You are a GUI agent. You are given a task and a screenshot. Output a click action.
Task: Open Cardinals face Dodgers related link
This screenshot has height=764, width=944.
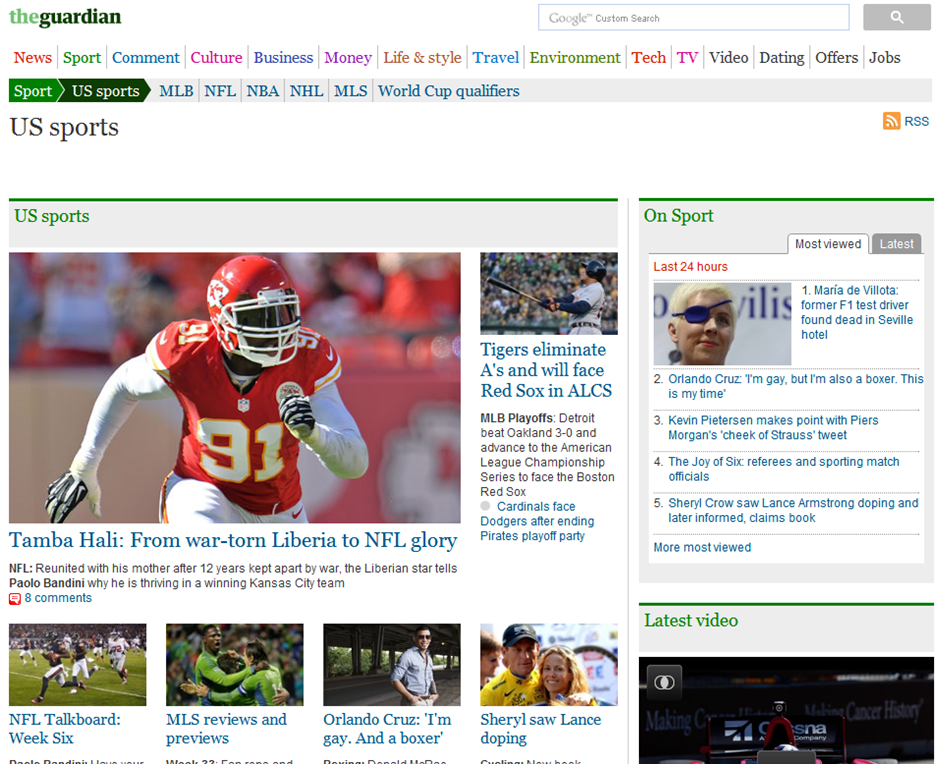pyautogui.click(x=537, y=521)
